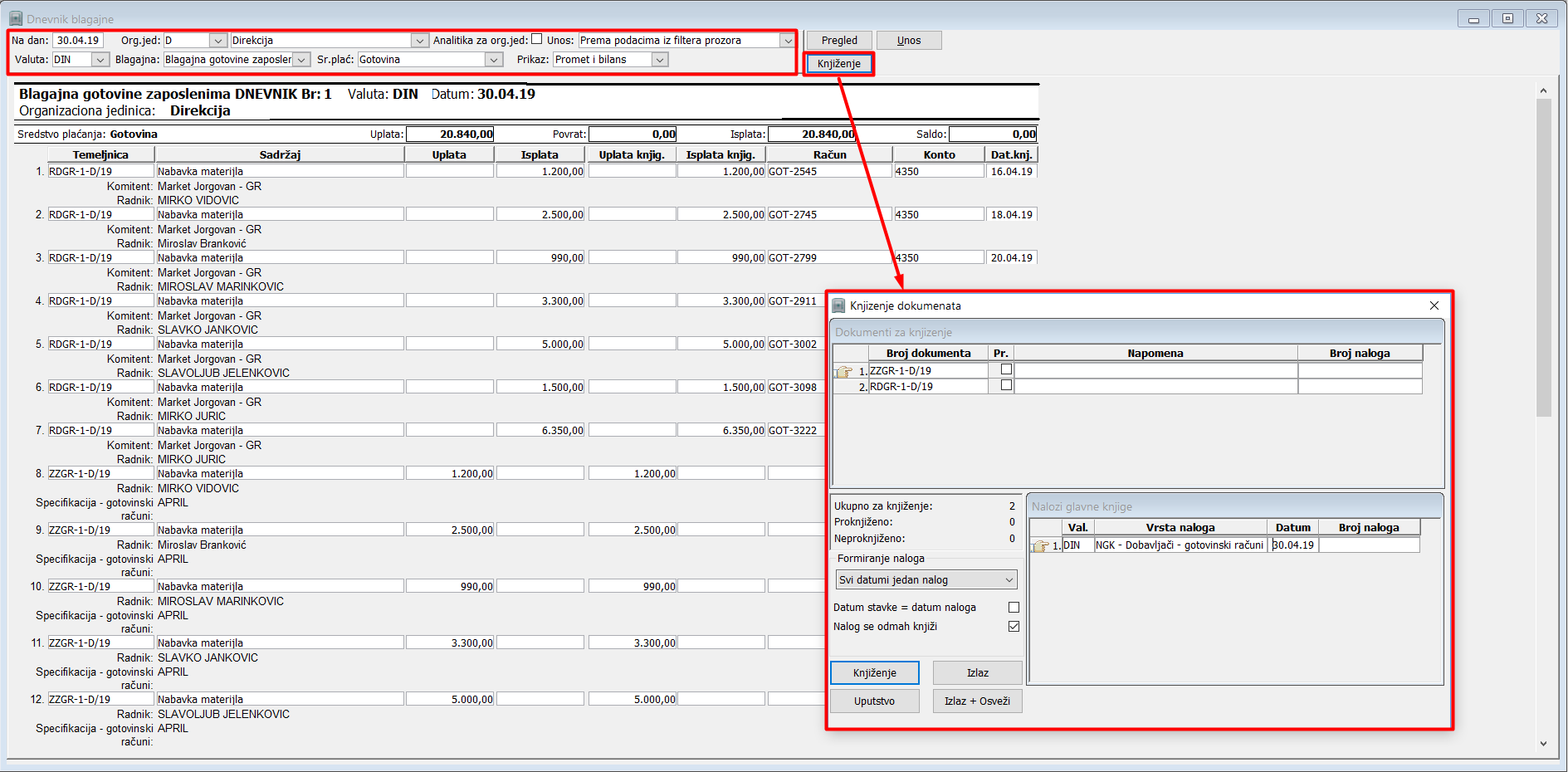This screenshot has width=1568, height=772.
Task: Expand the Direkcija organization dropdown
Action: 419,41
